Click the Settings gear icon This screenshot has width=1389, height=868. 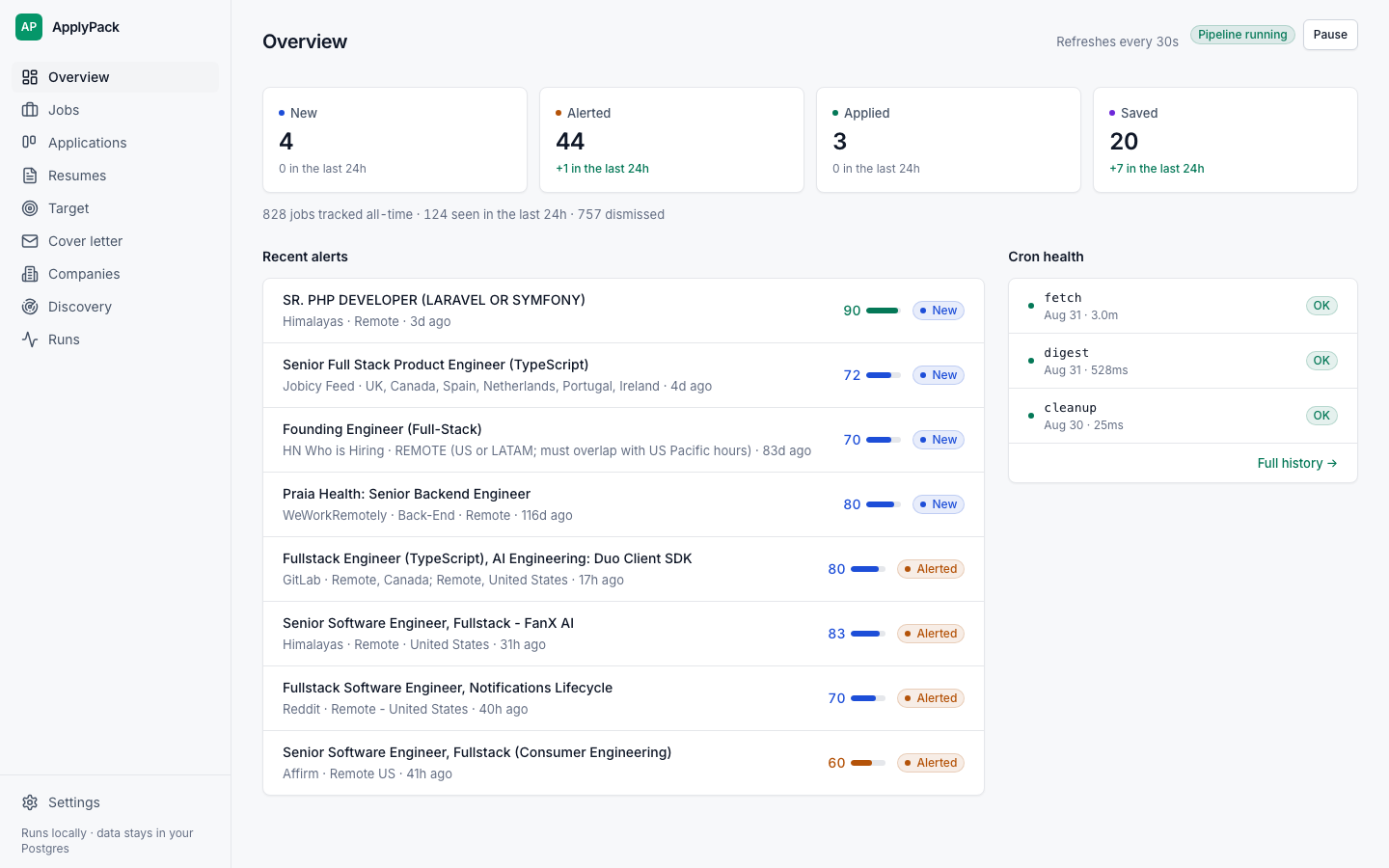pyautogui.click(x=30, y=802)
